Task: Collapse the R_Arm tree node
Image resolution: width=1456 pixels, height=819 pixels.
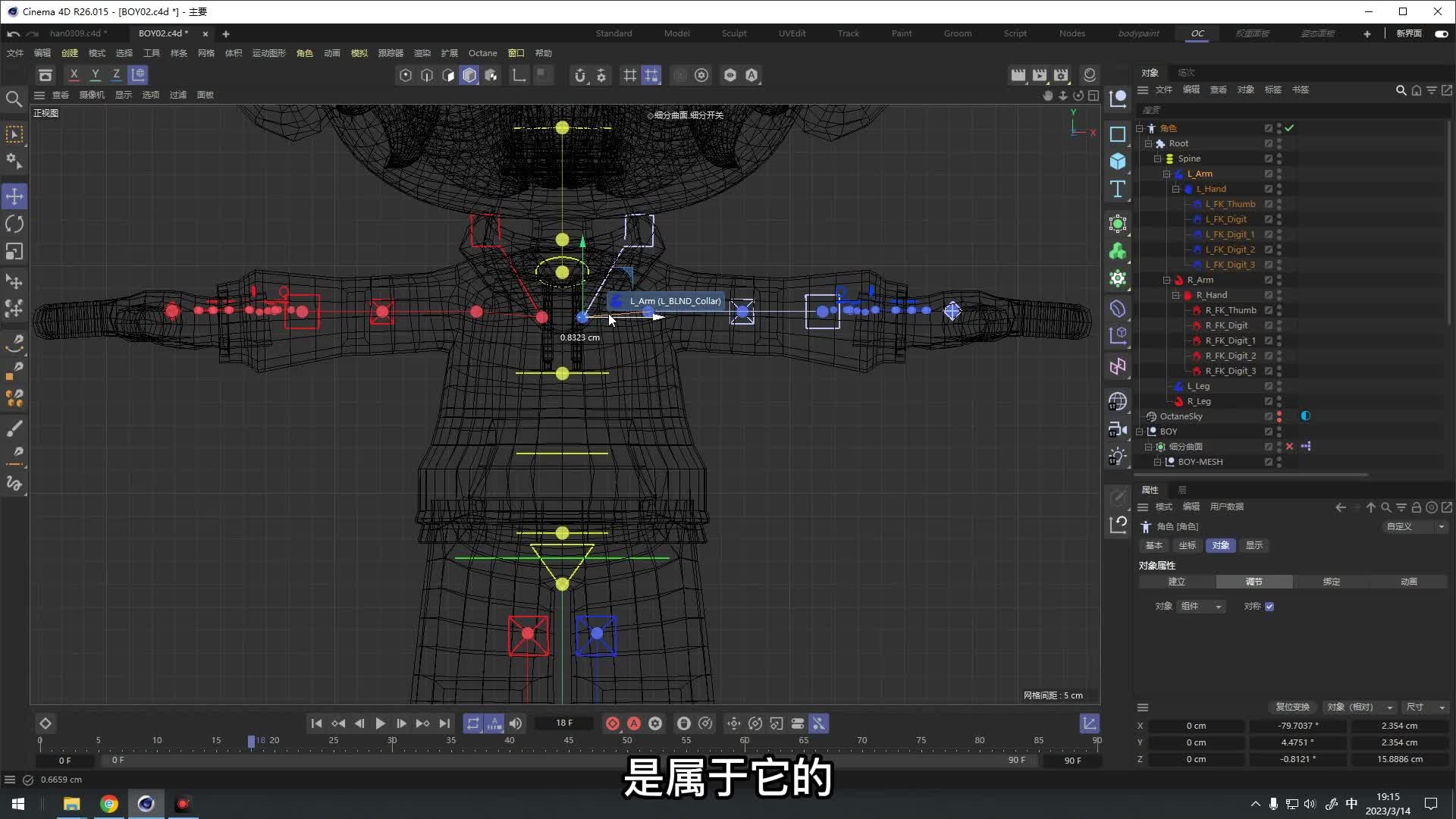Action: [1166, 280]
